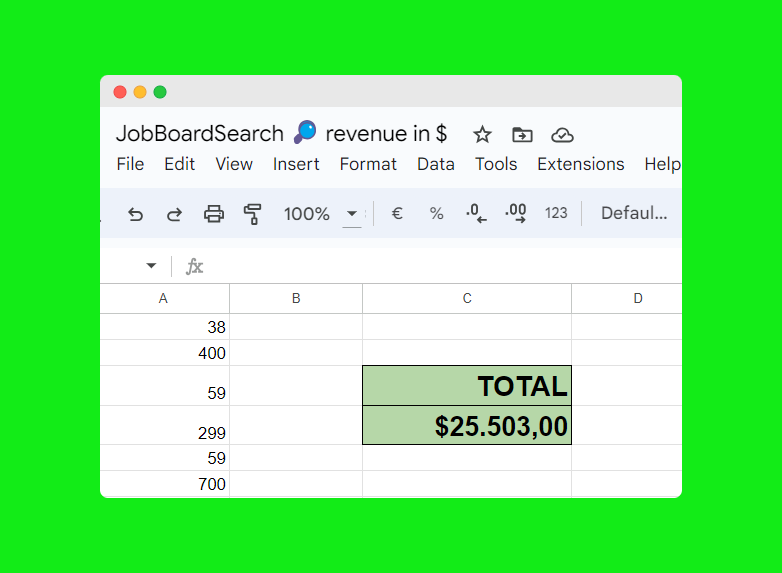Click the Undo arrow icon
The height and width of the screenshot is (573, 782).
135,214
